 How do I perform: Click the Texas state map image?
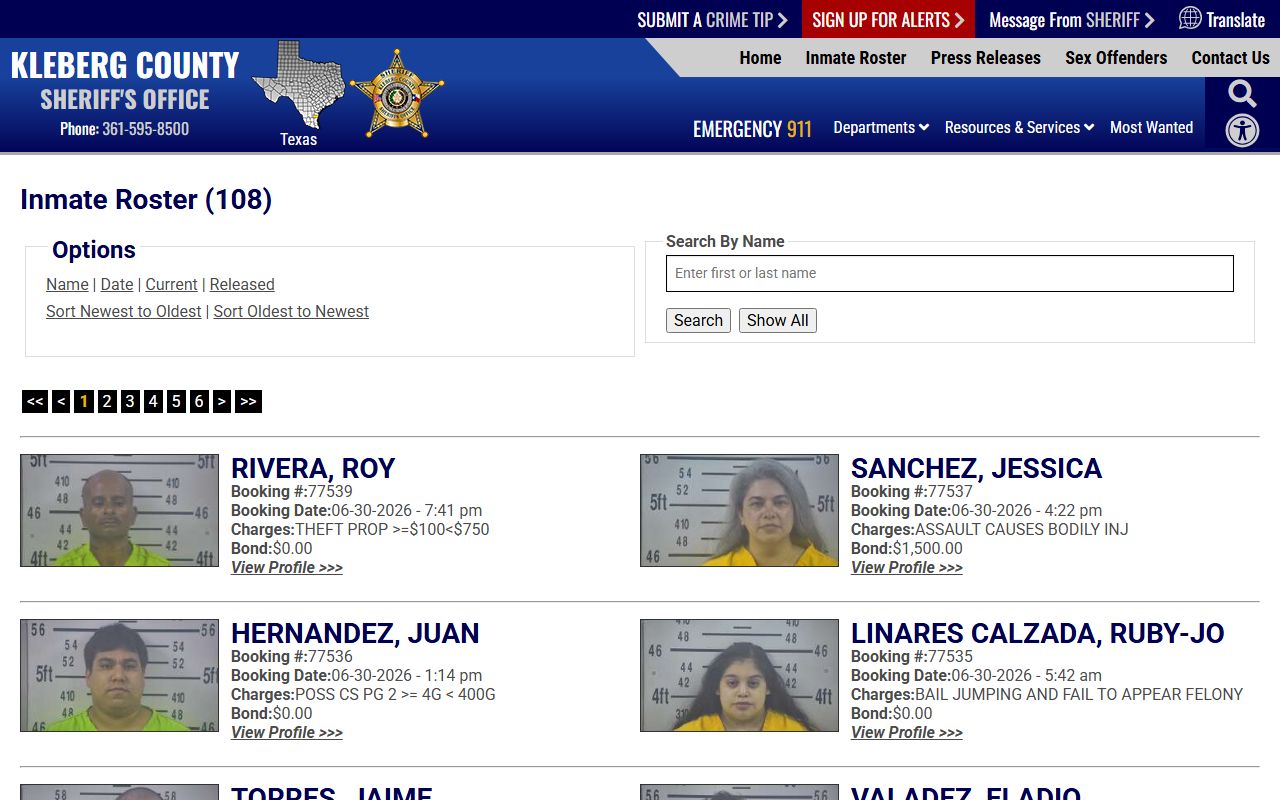[298, 85]
